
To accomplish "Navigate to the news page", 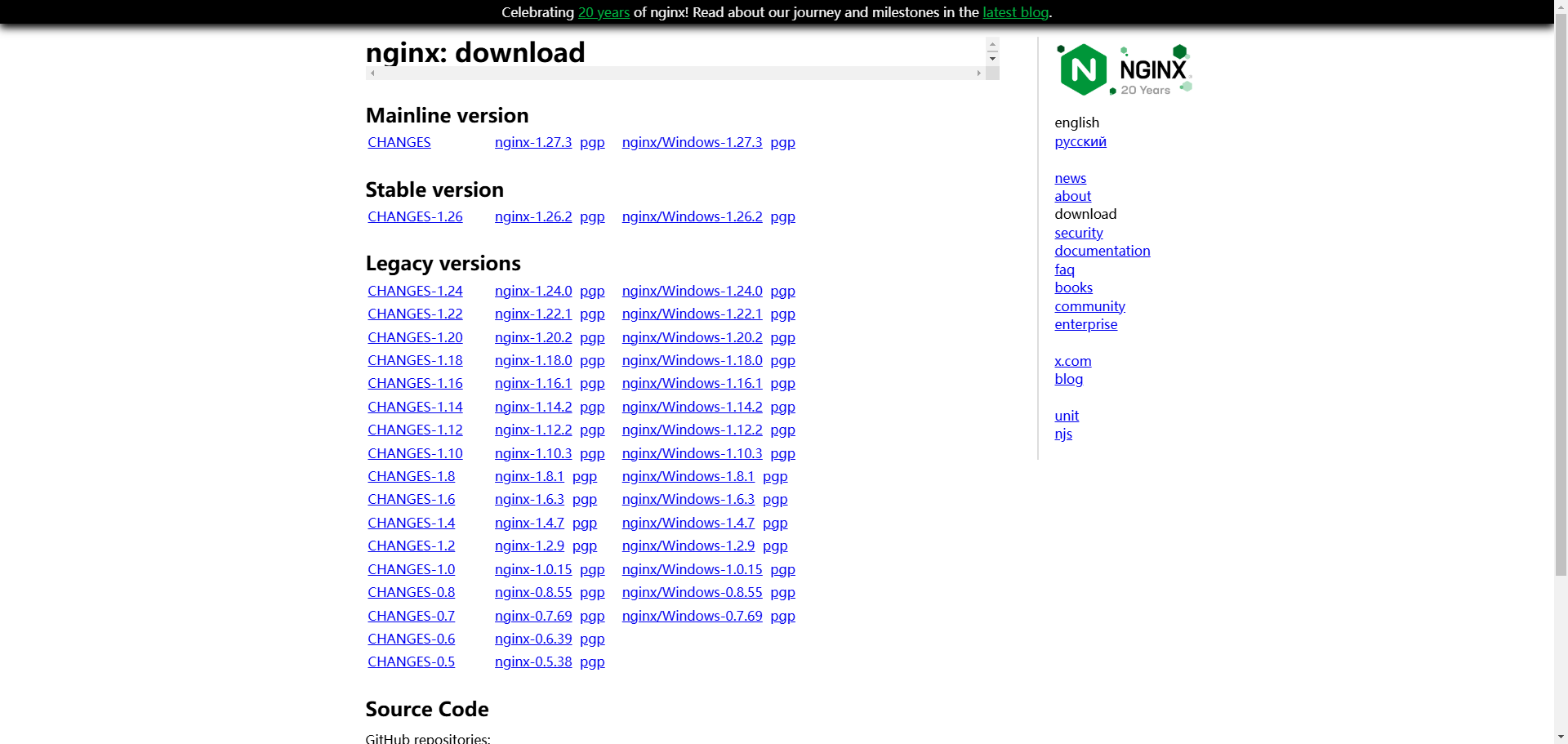I will 1070,178.
